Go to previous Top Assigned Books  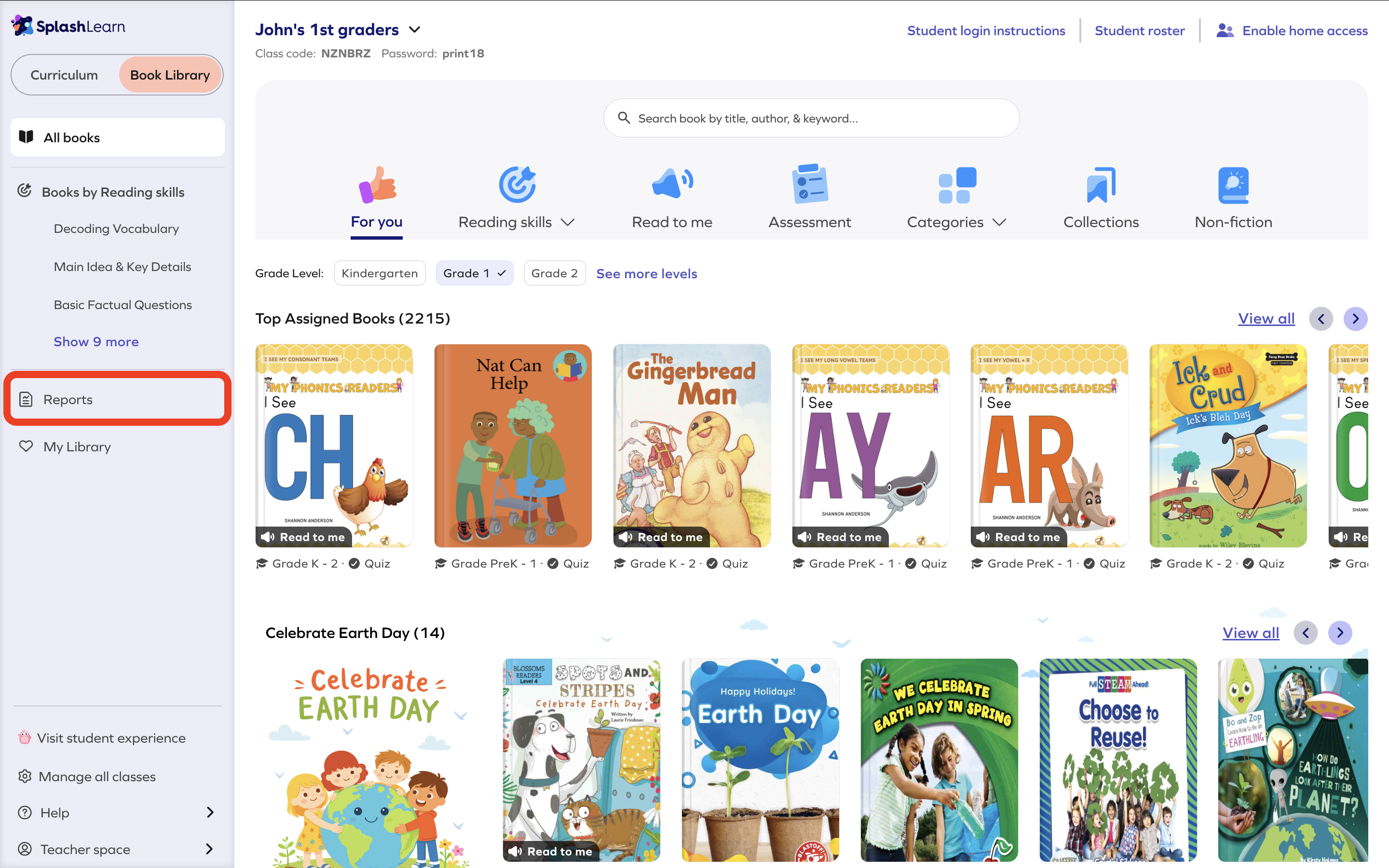pos(1321,319)
